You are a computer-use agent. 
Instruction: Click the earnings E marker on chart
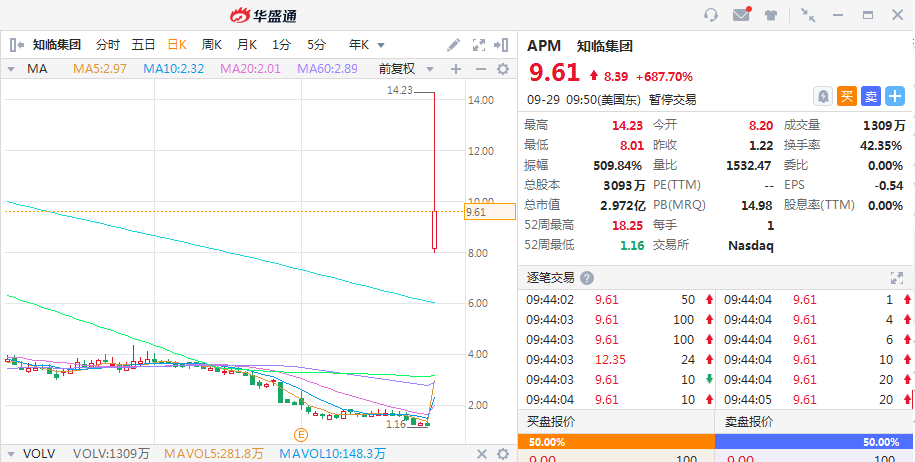[x=301, y=435]
